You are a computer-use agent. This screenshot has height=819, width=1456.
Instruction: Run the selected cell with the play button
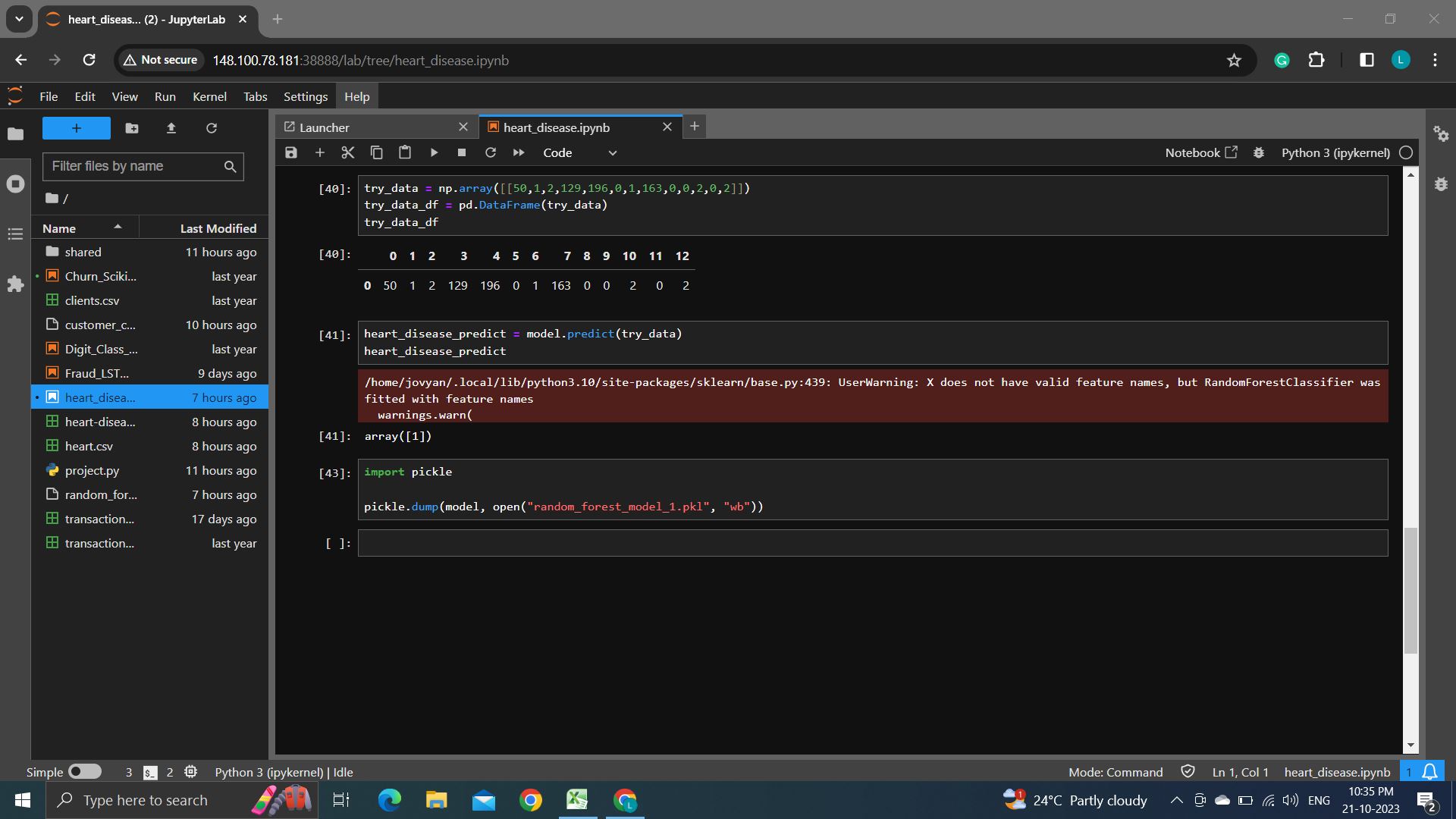tap(434, 152)
